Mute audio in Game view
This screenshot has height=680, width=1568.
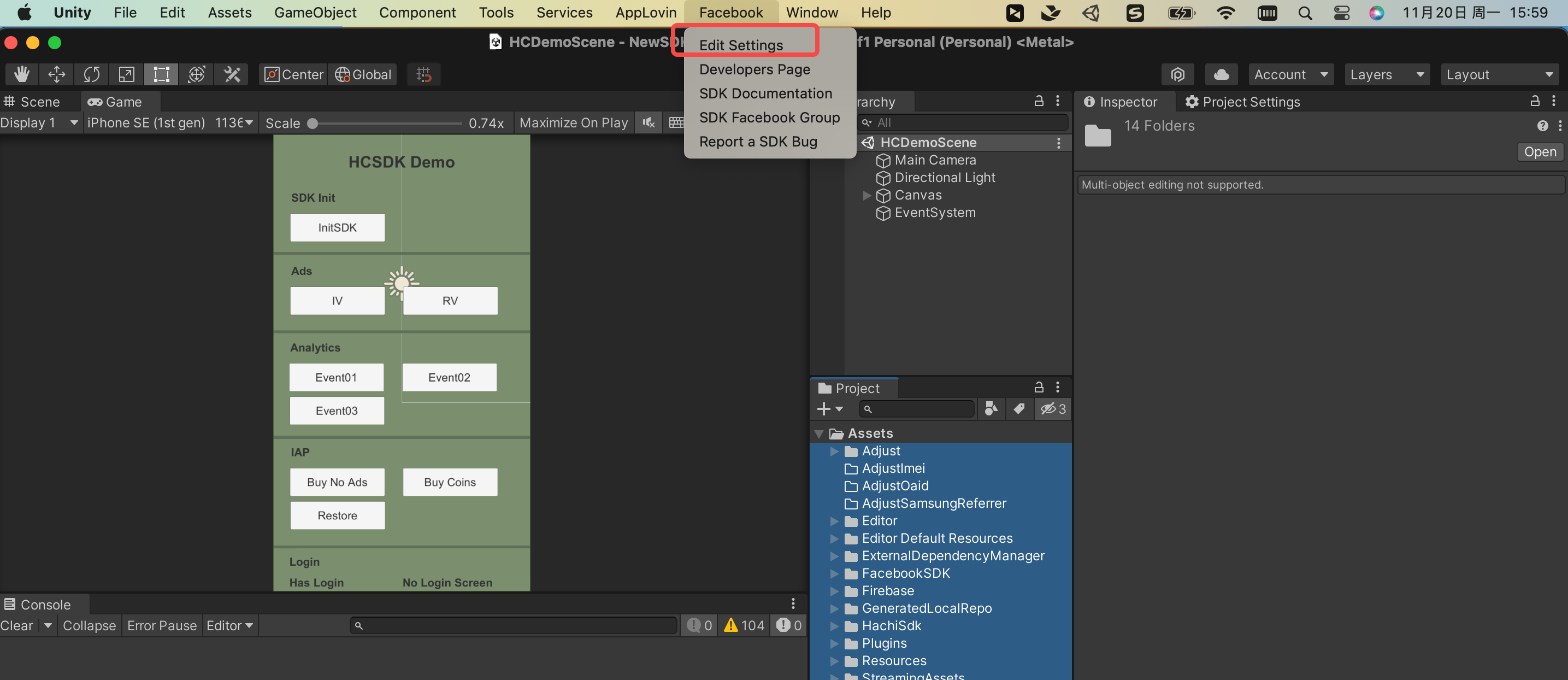(649, 122)
